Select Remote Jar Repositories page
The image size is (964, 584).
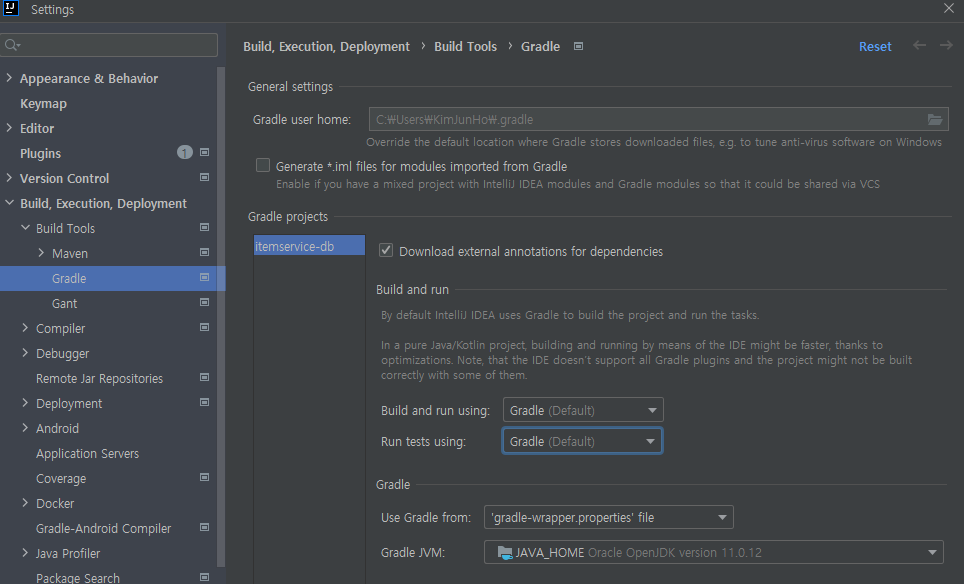point(100,378)
